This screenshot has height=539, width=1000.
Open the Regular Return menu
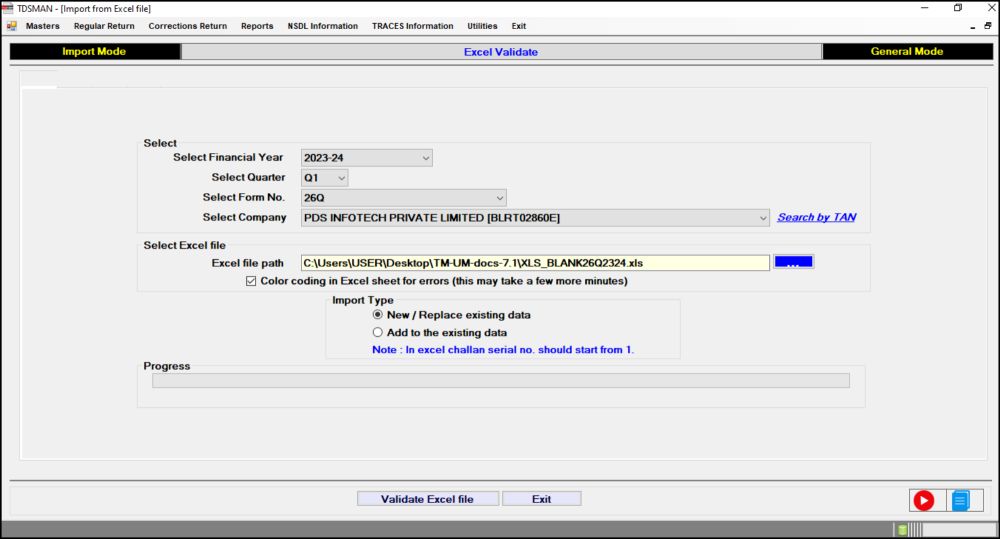104,26
